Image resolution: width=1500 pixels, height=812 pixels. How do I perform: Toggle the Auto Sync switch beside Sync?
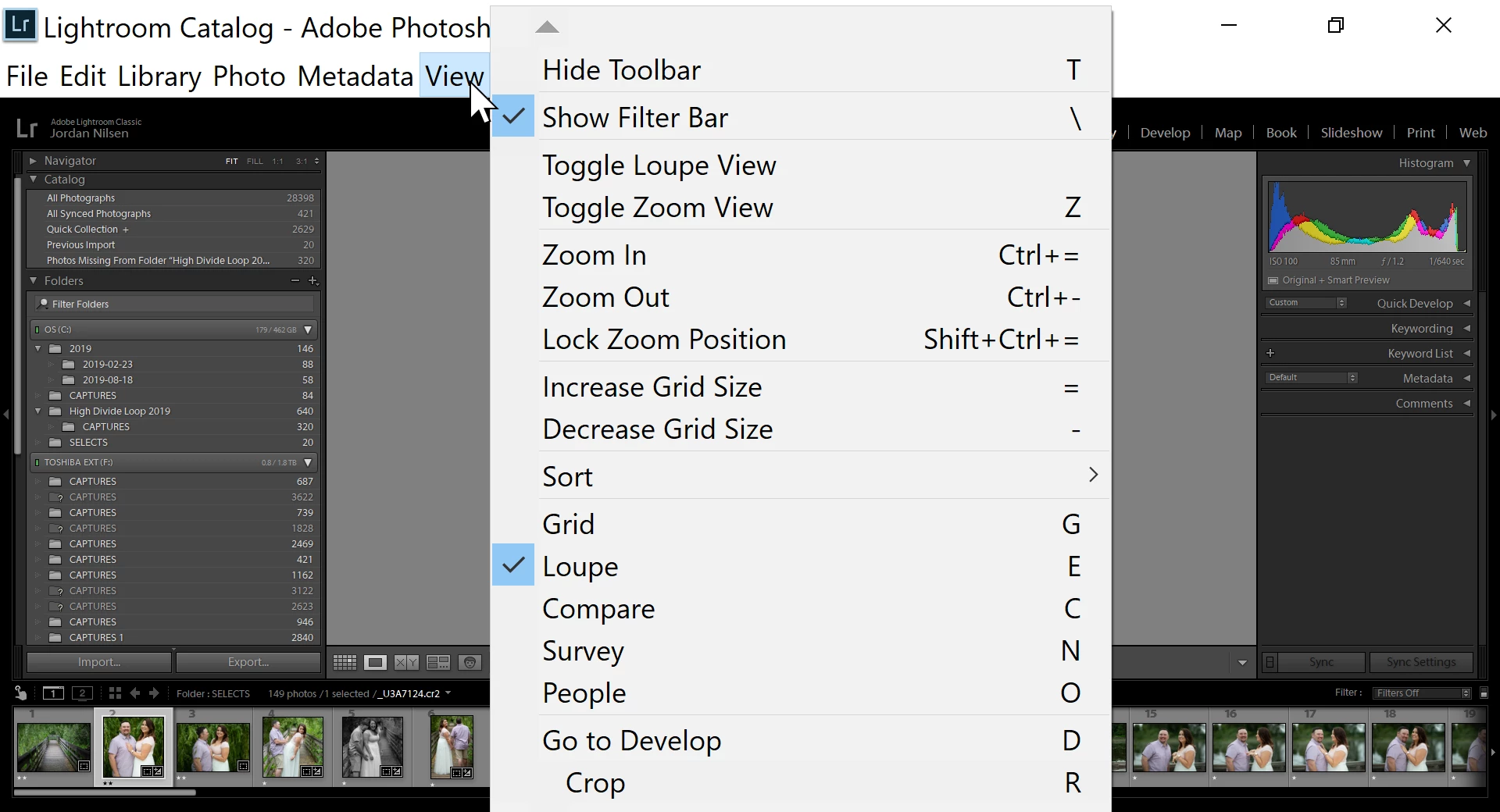click(1270, 662)
